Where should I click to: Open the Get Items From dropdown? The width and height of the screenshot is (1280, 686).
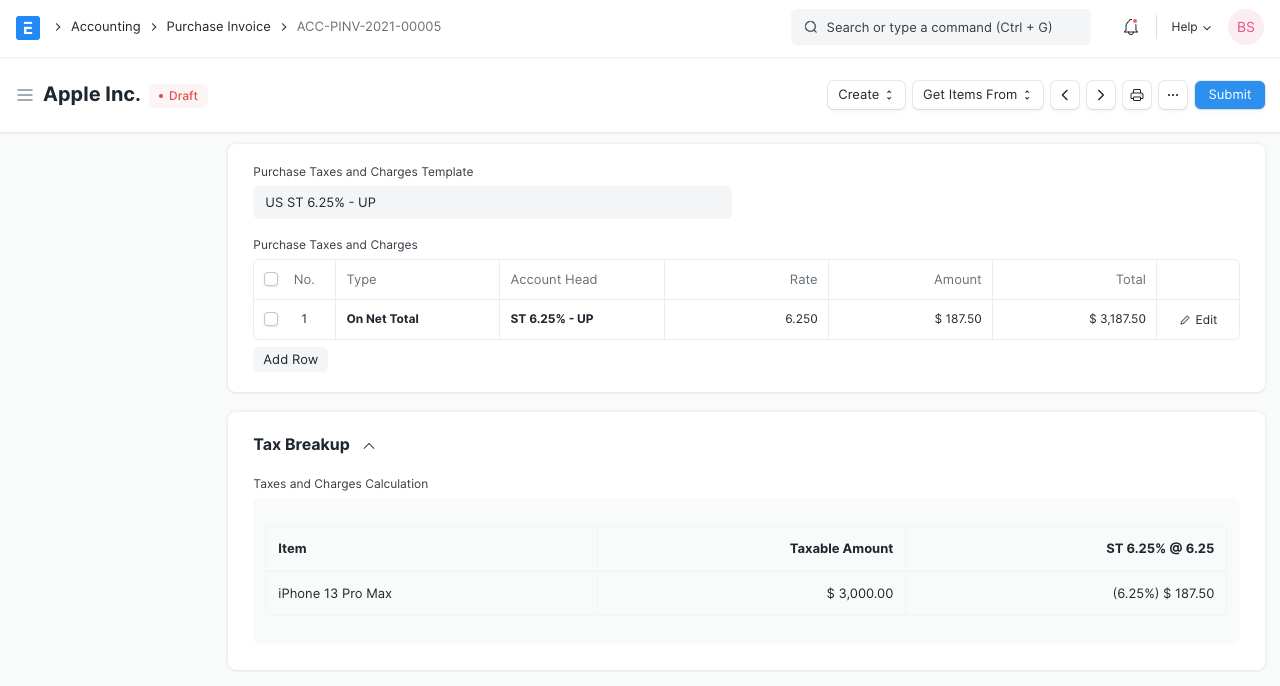click(977, 94)
